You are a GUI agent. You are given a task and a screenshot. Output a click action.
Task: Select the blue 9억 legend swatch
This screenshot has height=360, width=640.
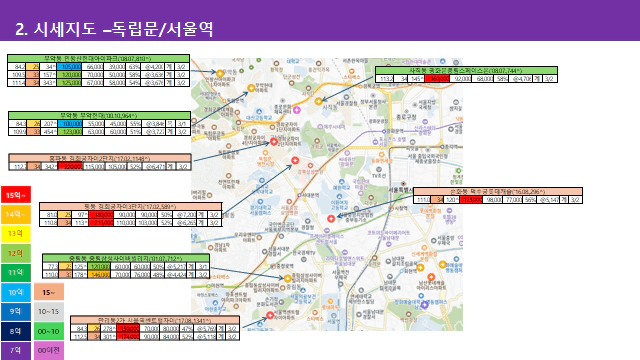tap(16, 311)
